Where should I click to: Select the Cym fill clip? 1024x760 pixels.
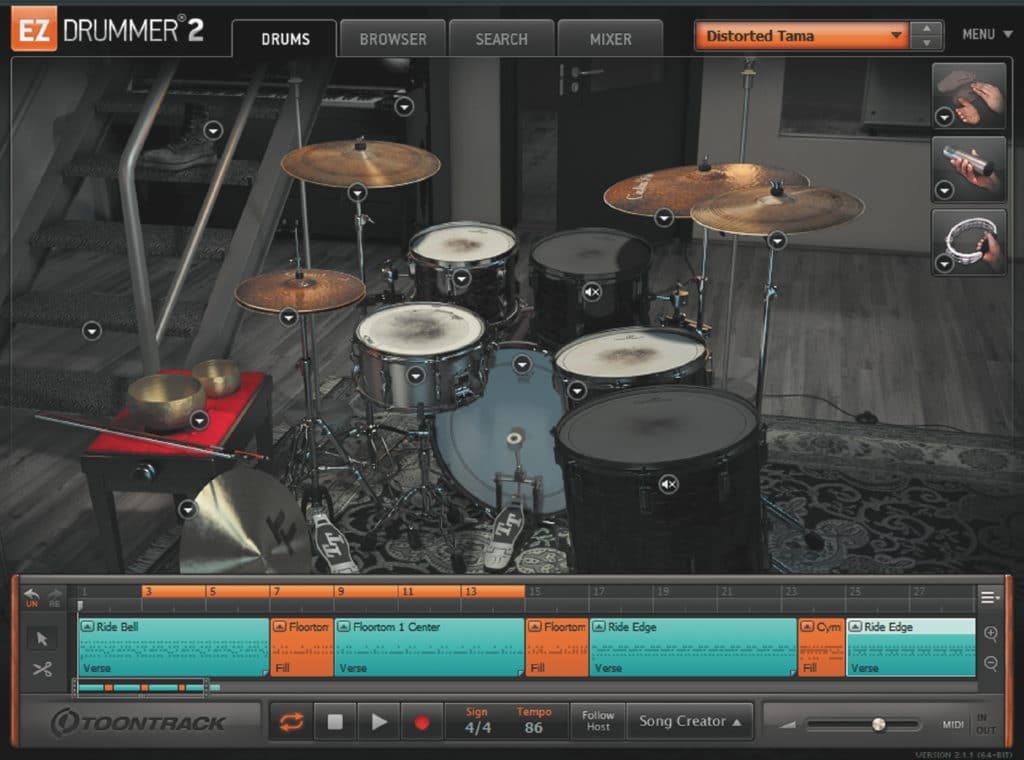pyautogui.click(x=822, y=647)
